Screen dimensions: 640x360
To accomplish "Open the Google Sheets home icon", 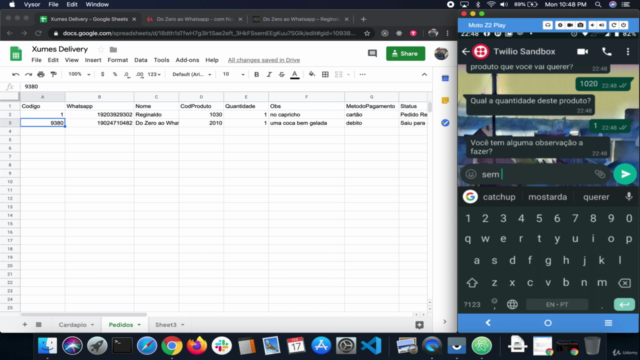I will [x=16, y=54].
